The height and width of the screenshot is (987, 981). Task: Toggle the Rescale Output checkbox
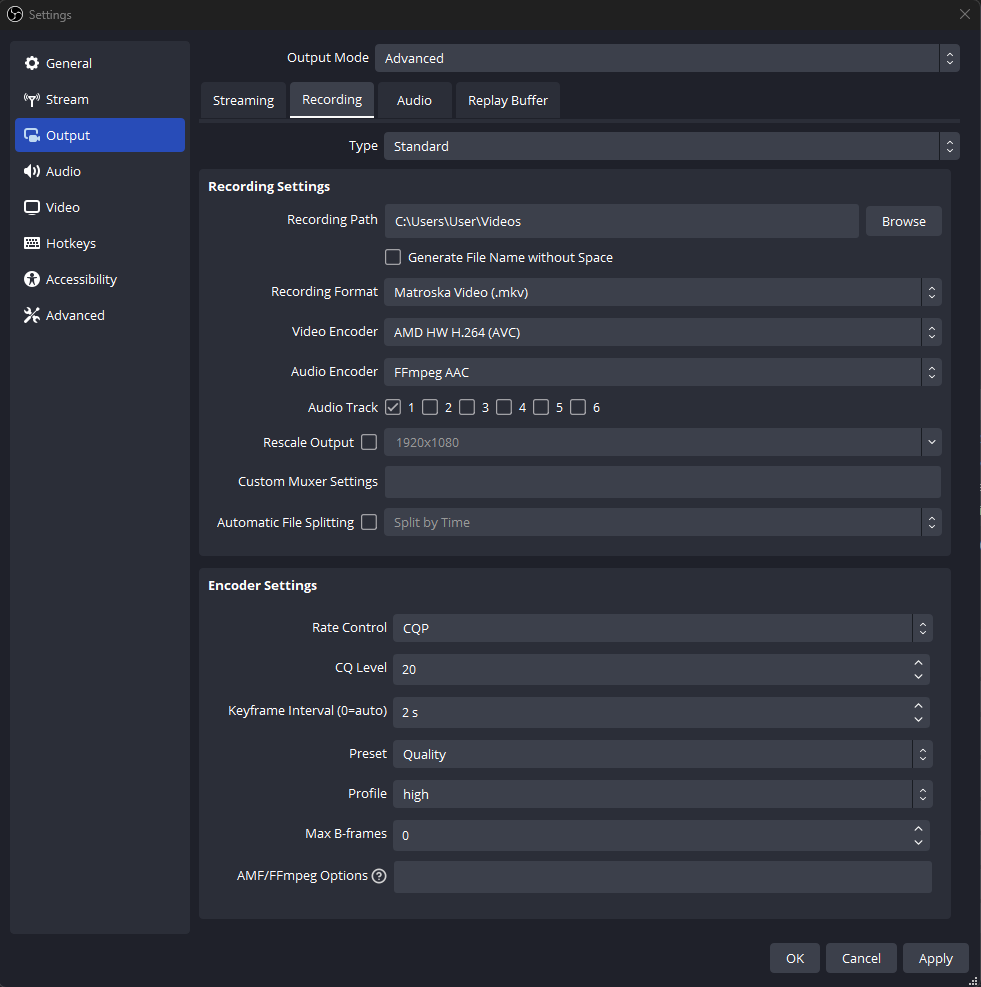[369, 442]
